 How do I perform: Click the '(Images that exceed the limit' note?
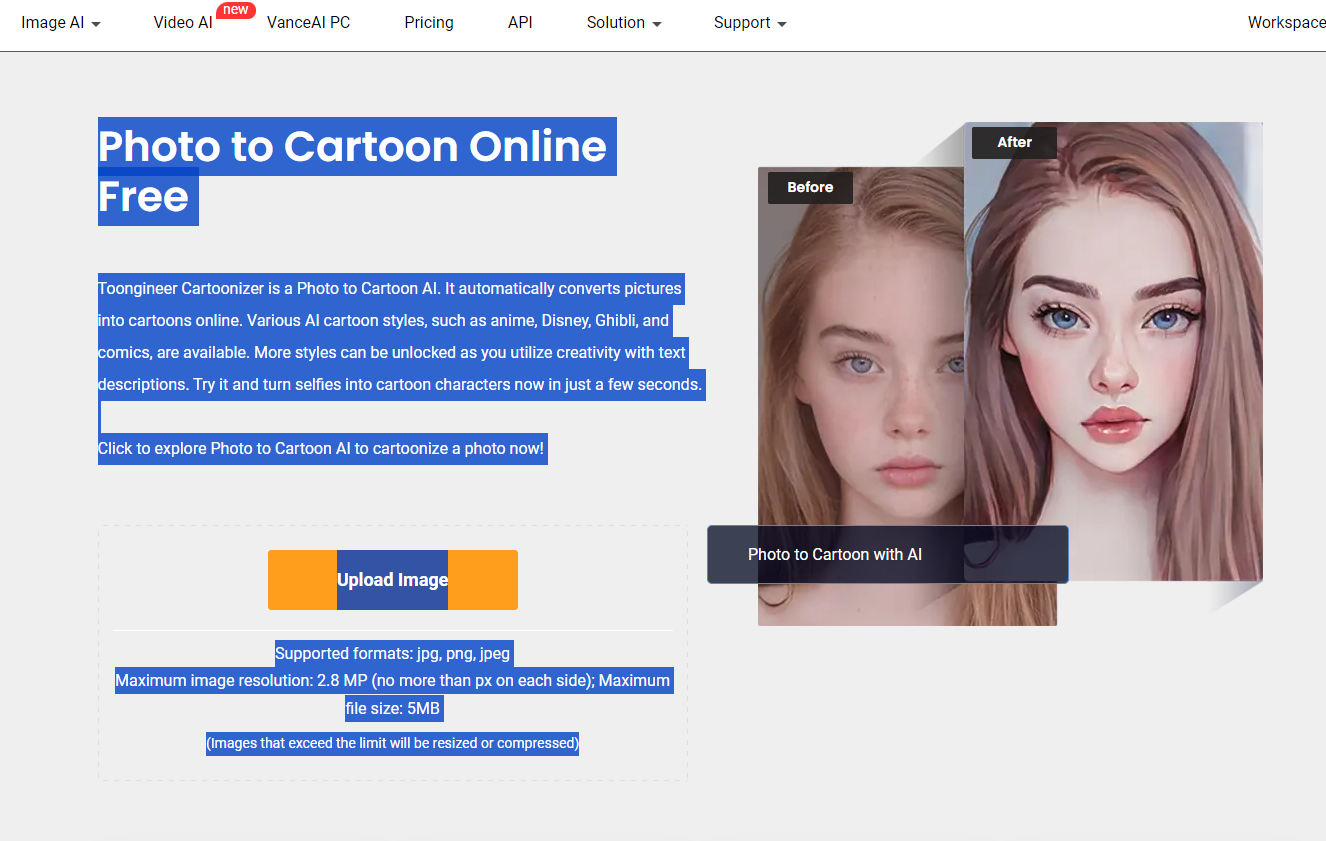(393, 743)
